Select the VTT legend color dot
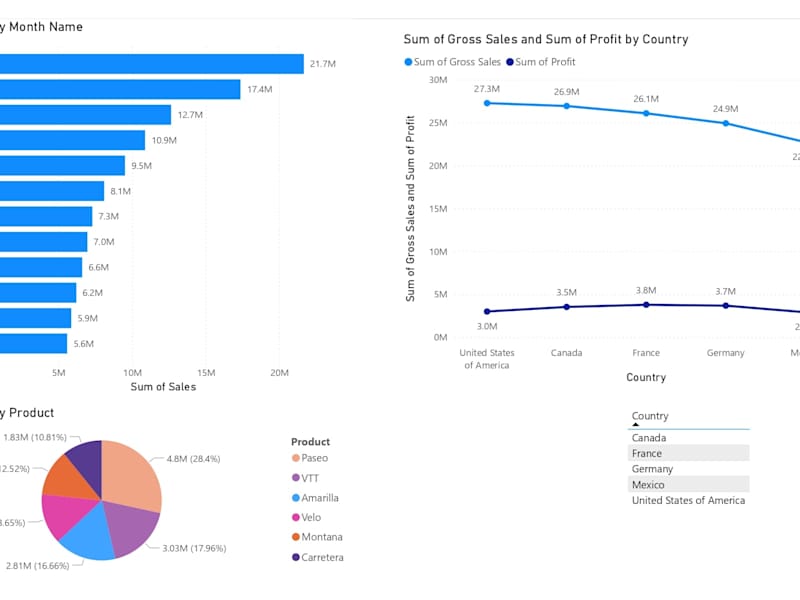Screen dimensions: 800x600 point(295,478)
